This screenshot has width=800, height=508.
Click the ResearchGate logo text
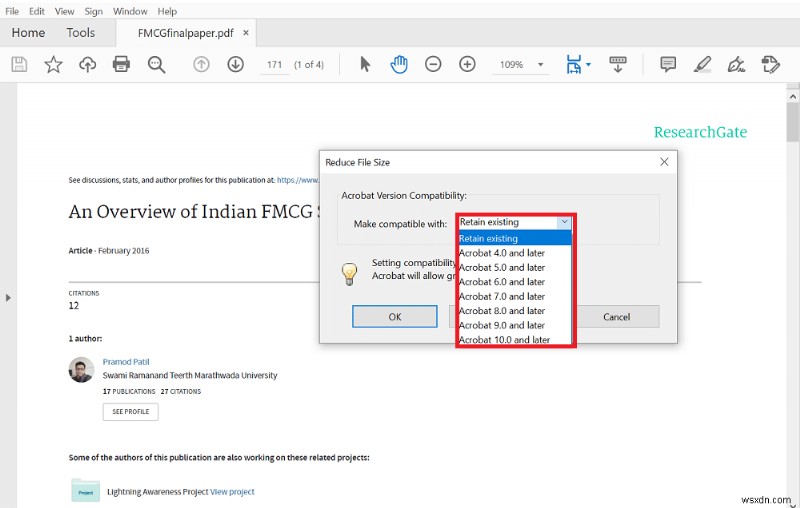pyautogui.click(x=700, y=132)
